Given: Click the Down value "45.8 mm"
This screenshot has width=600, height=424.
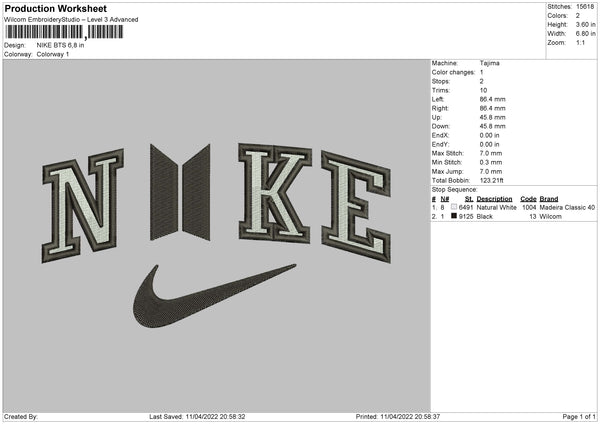Looking at the screenshot, I should coord(492,126).
